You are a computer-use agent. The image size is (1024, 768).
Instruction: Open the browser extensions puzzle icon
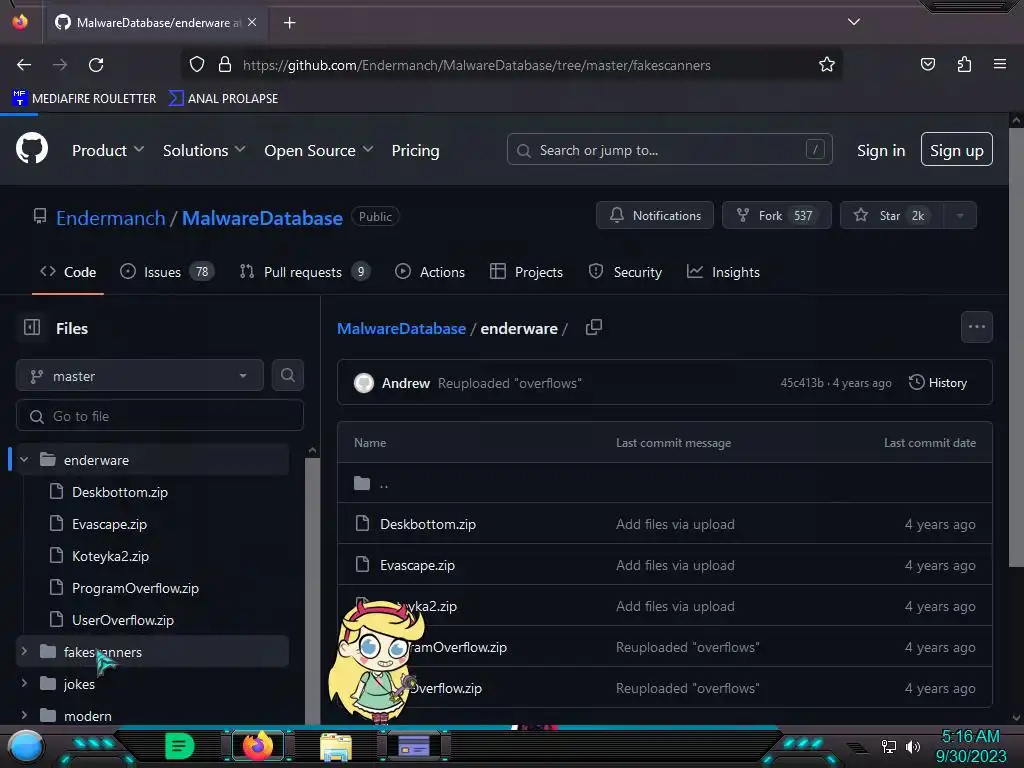click(964, 64)
